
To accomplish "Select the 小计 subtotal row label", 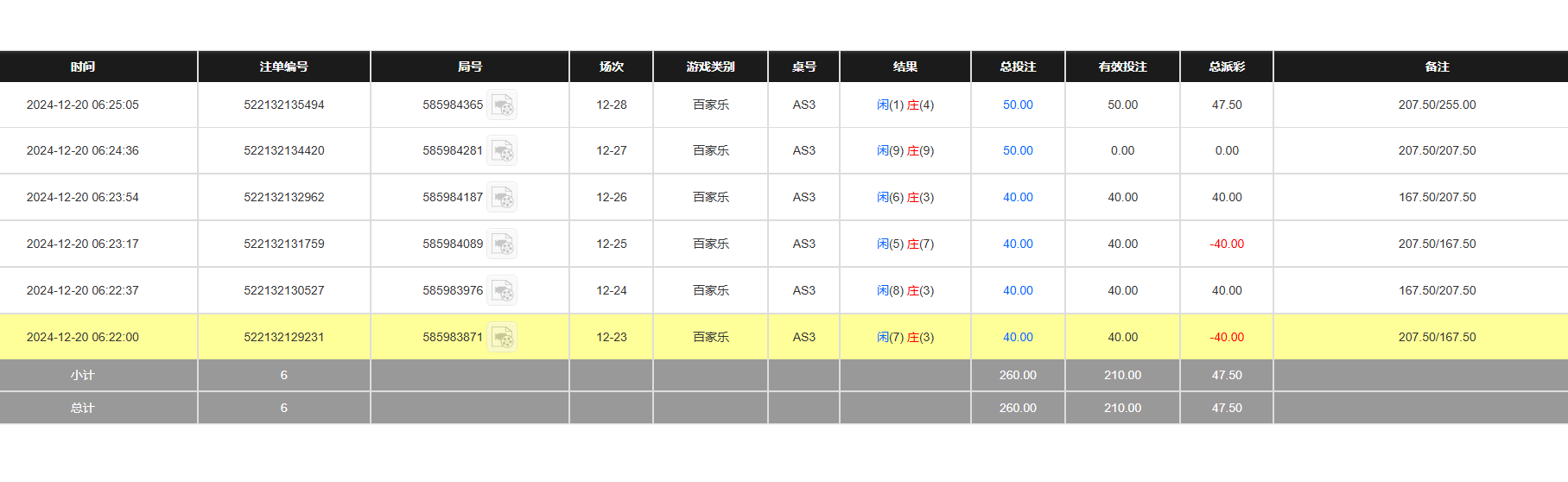I will point(83,375).
